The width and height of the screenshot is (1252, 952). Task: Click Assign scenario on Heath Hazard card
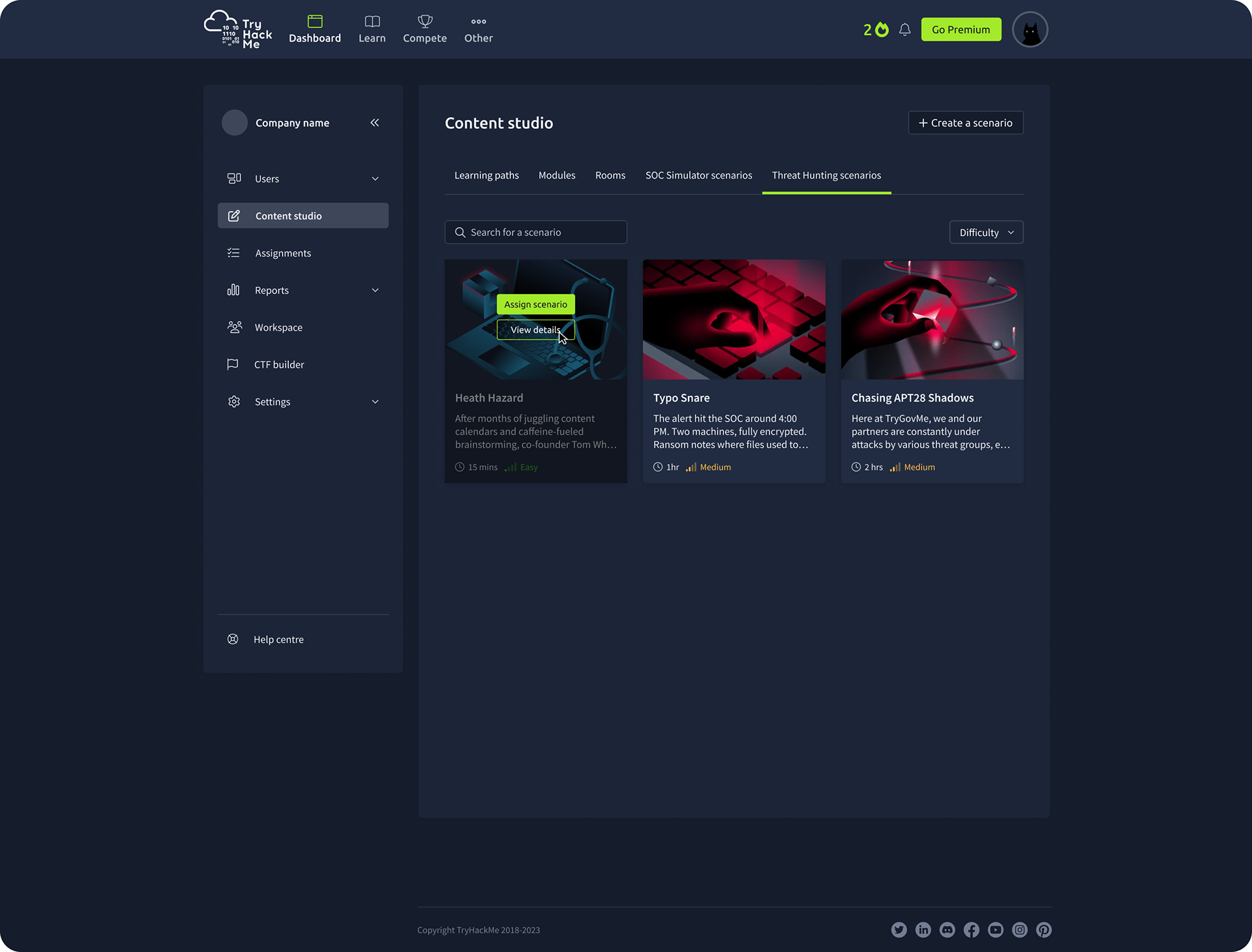pos(535,305)
